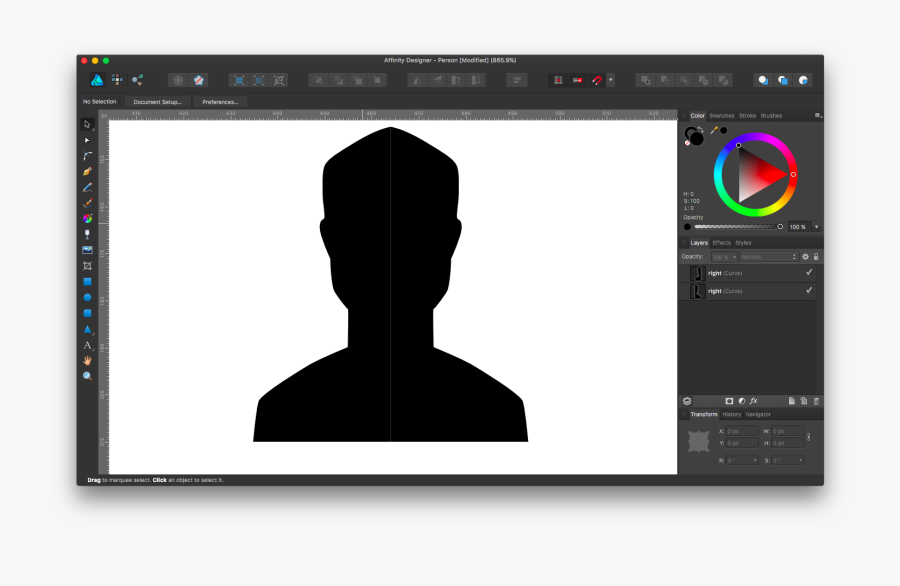Toggle the lock icon in the Layers panel
Screen dimensions: 900x586
pos(816,256)
